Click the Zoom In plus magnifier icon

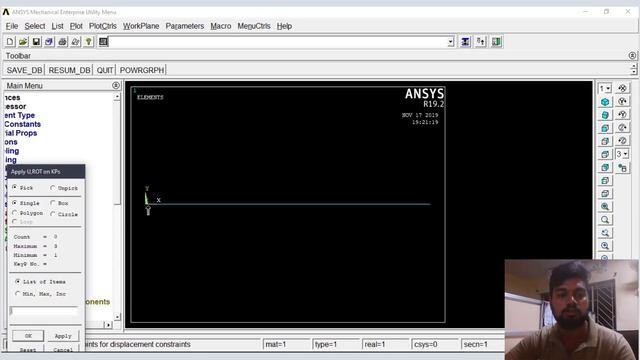click(605, 246)
